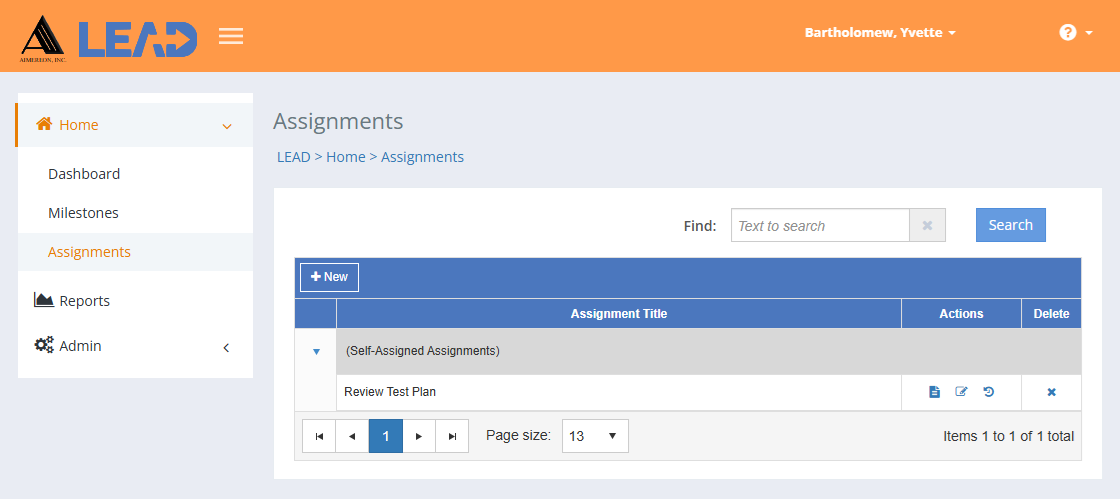The image size is (1120, 499).
Task: Open the hamburger menu in the header
Action: click(231, 36)
